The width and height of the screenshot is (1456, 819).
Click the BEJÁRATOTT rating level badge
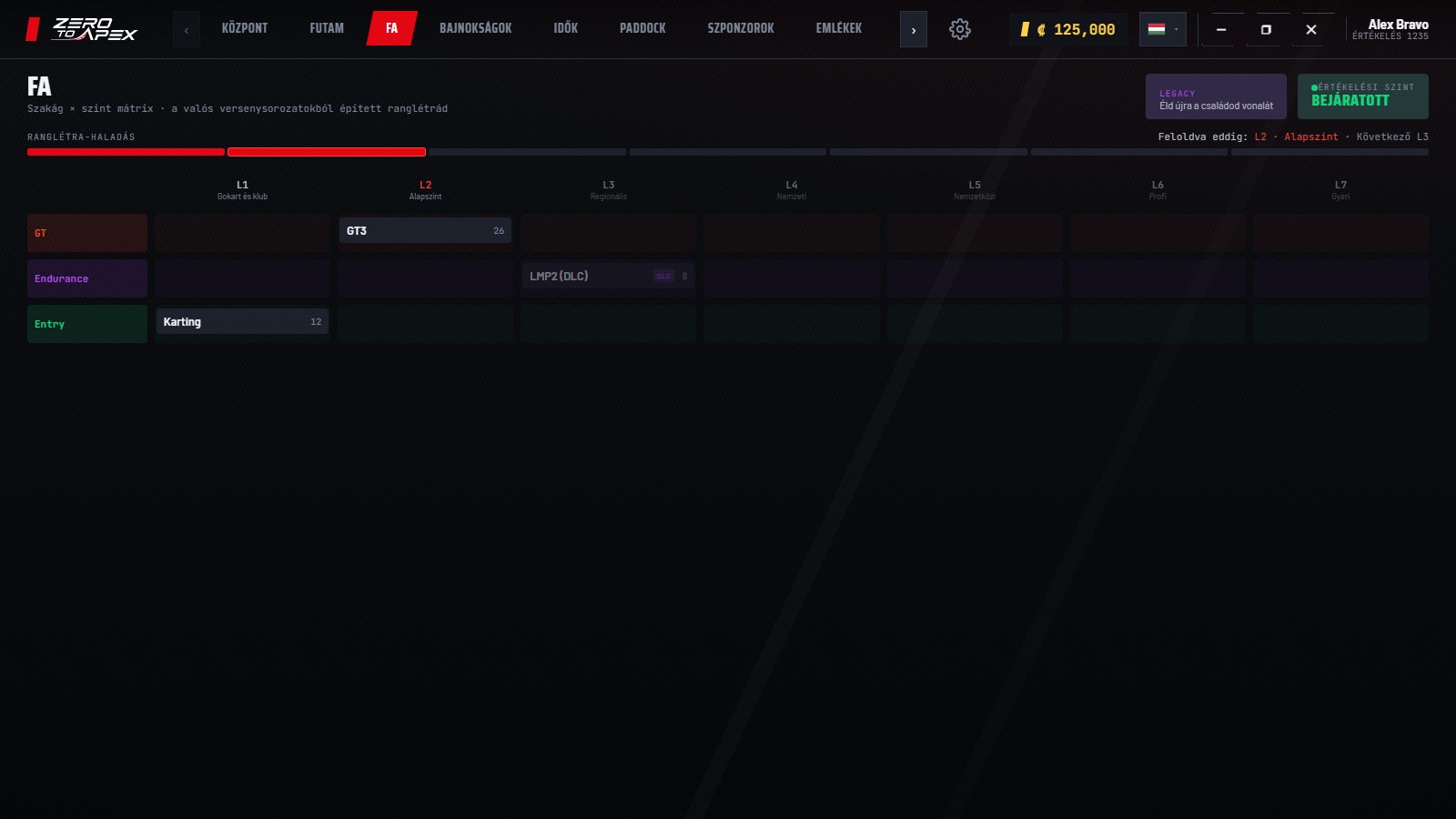1362,96
